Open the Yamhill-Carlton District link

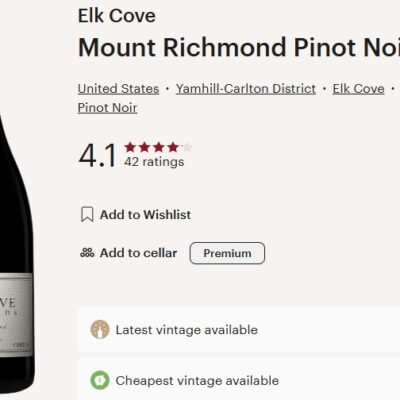pos(246,89)
